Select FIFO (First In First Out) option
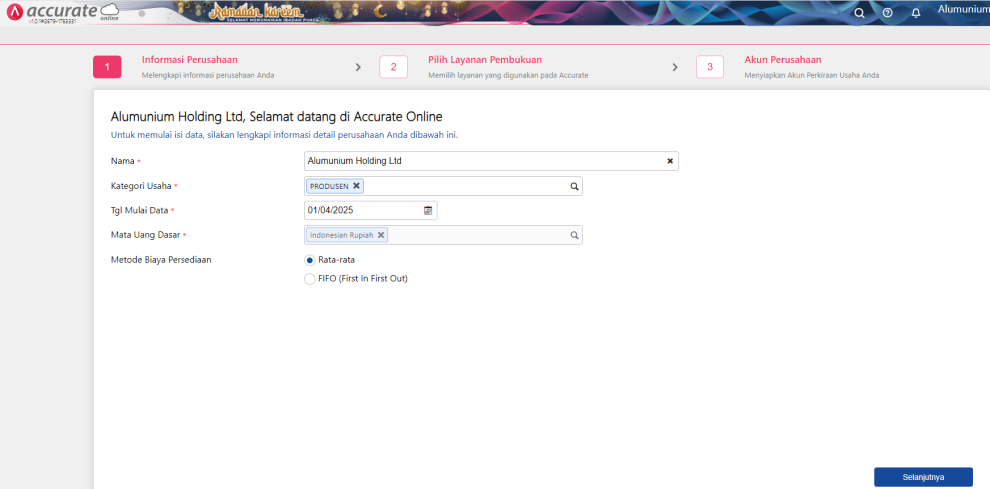990x489 pixels. click(309, 279)
